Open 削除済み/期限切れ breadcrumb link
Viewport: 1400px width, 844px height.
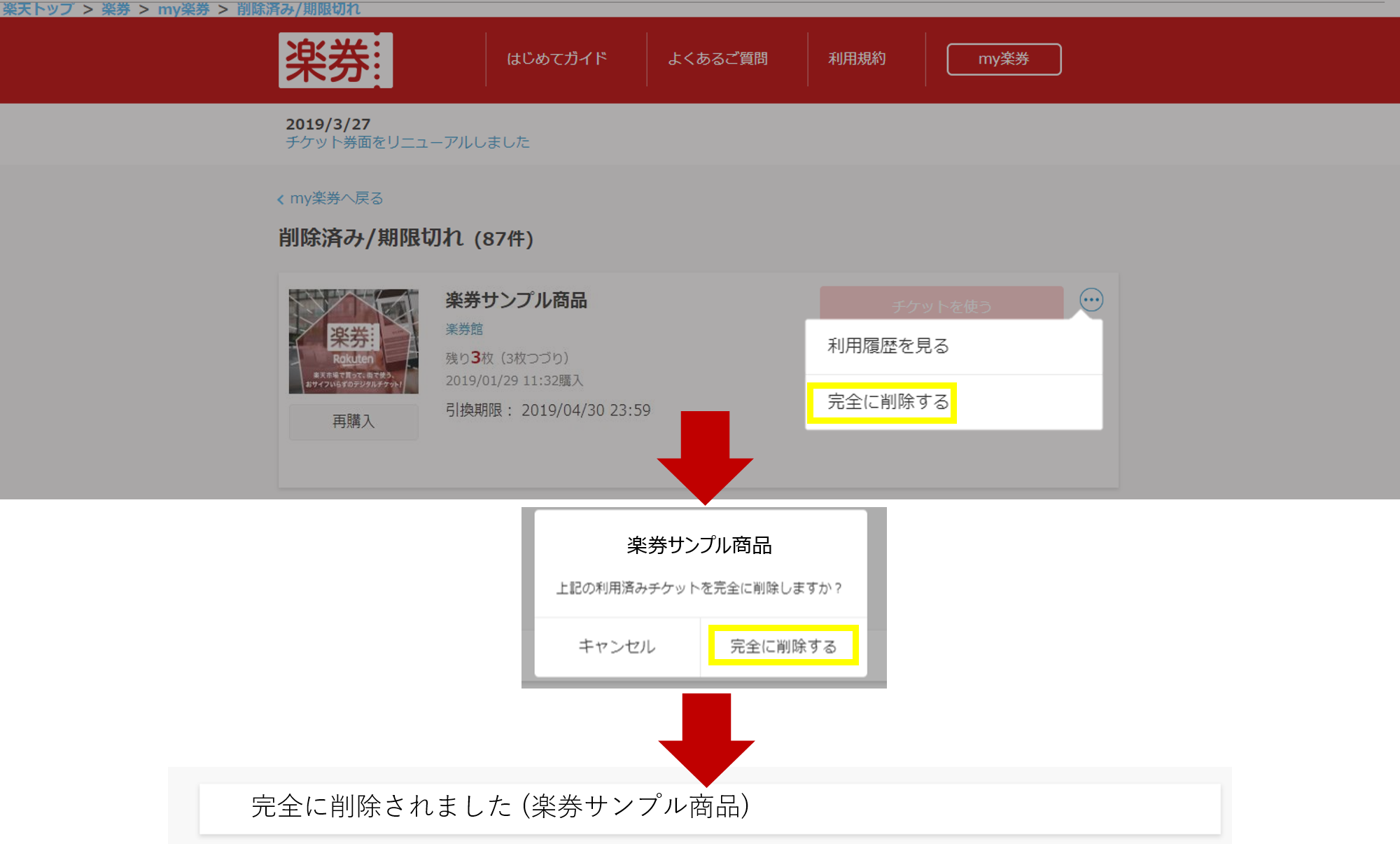pos(299,8)
